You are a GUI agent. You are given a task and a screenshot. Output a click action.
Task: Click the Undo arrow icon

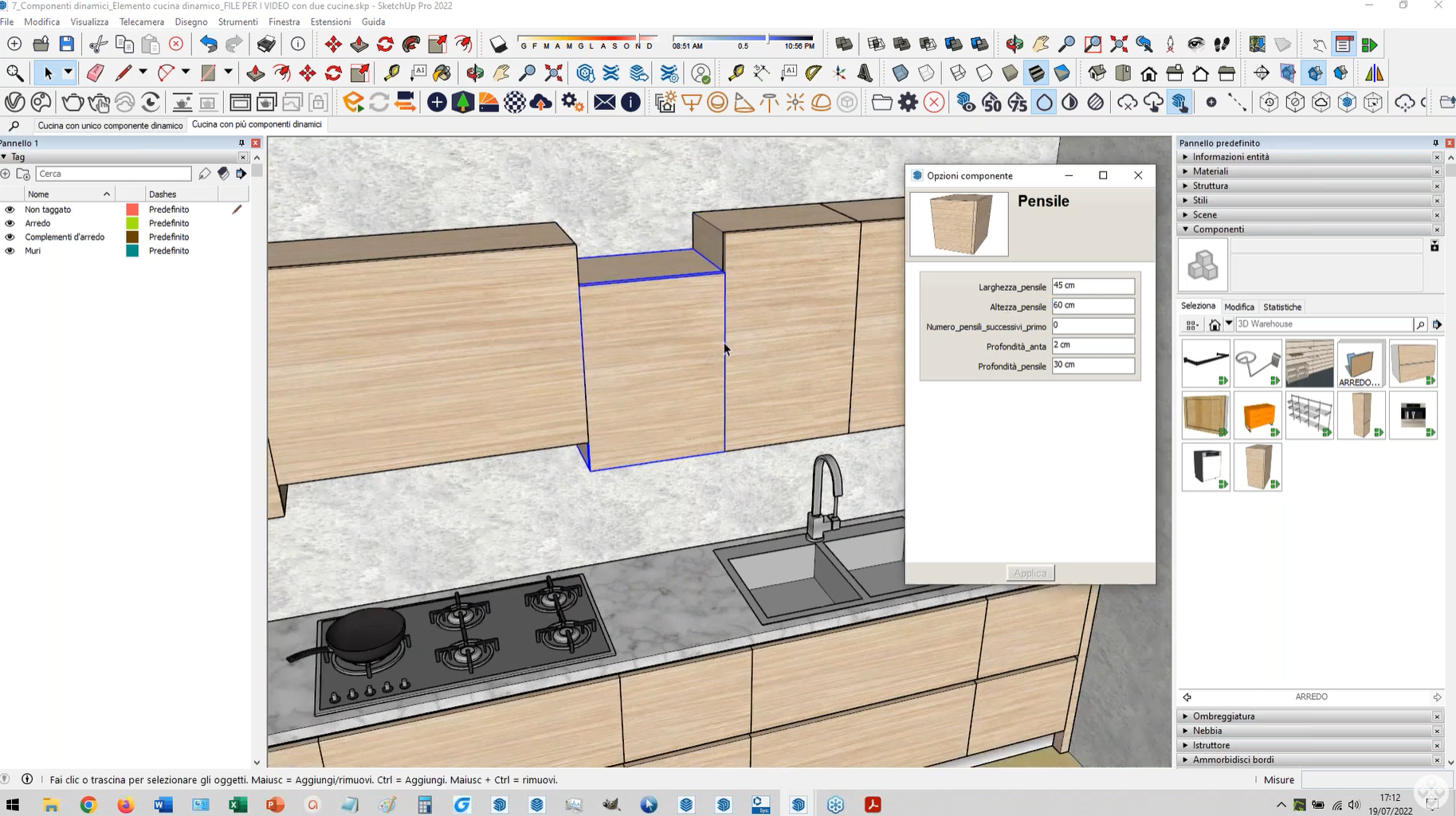208,45
